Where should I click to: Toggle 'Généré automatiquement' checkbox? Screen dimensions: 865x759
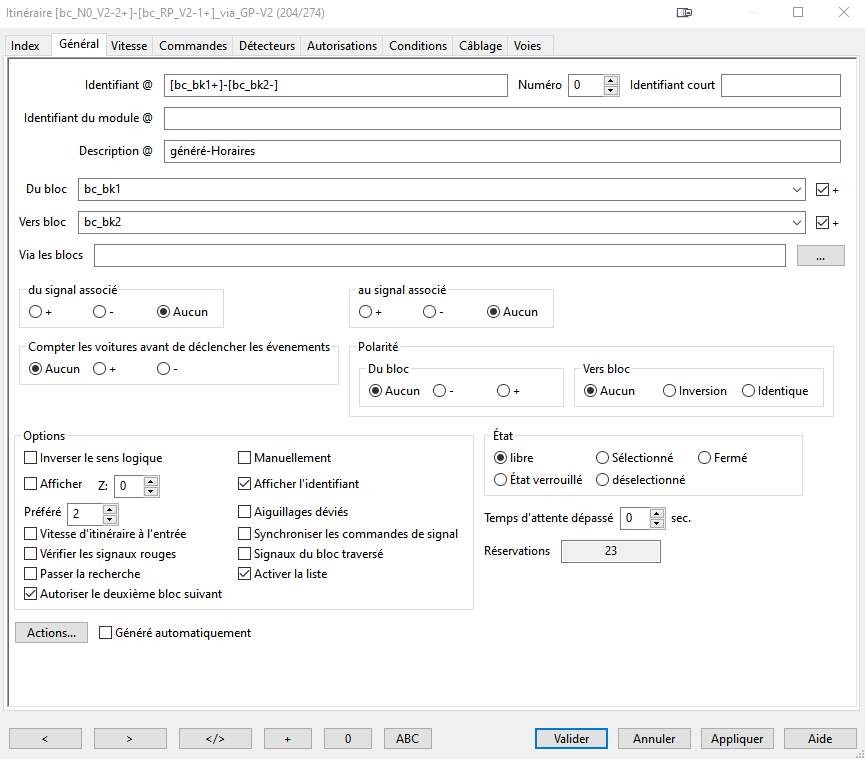tap(106, 633)
